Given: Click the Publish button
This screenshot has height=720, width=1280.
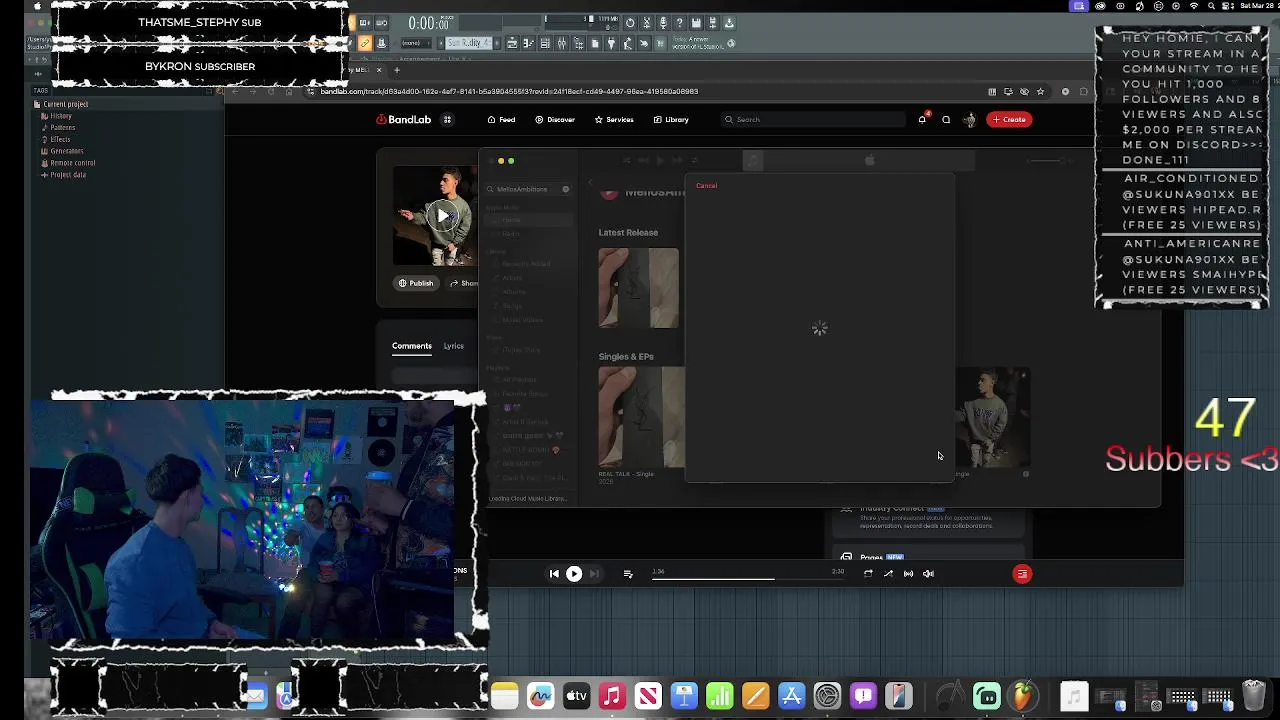Looking at the screenshot, I should click(x=416, y=283).
